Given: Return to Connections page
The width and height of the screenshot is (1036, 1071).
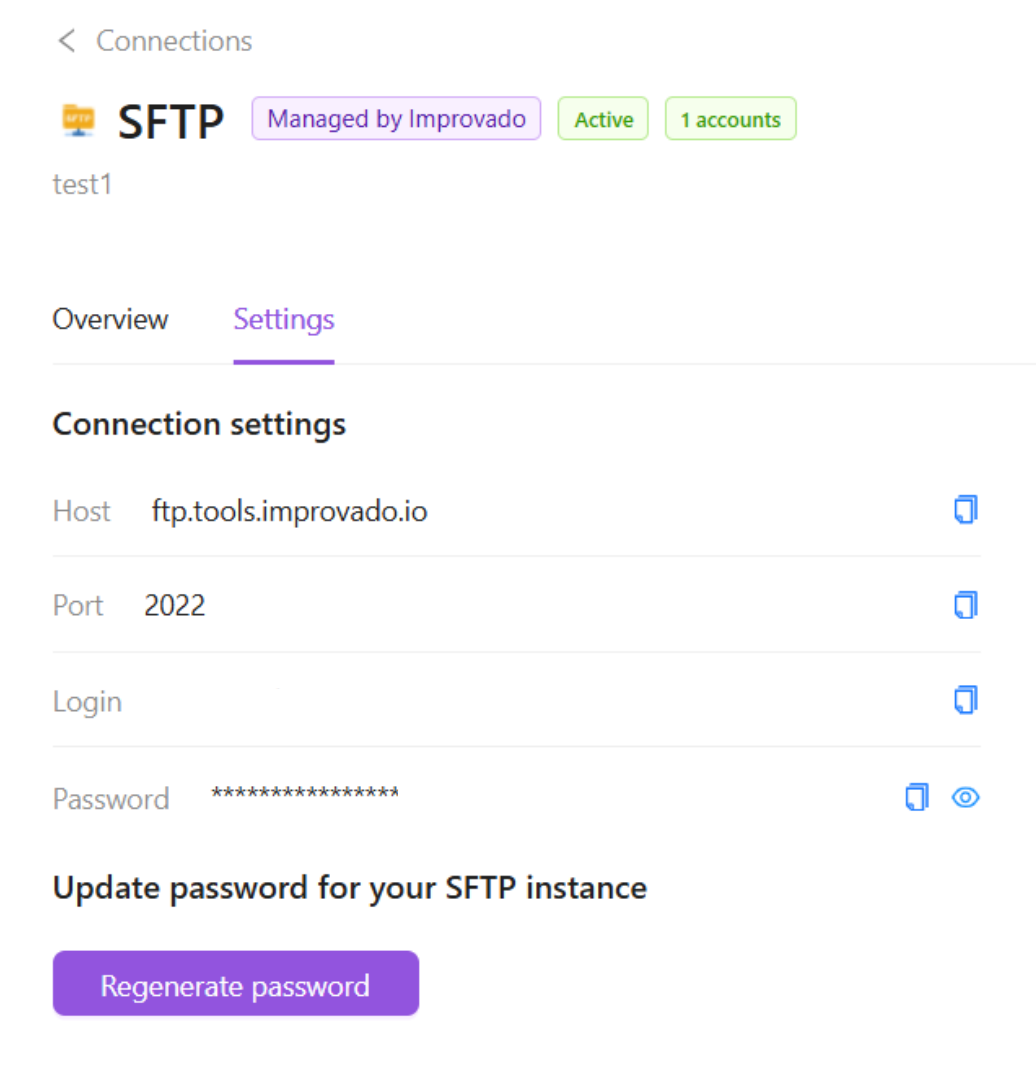Looking at the screenshot, I should pyautogui.click(x=174, y=41).
